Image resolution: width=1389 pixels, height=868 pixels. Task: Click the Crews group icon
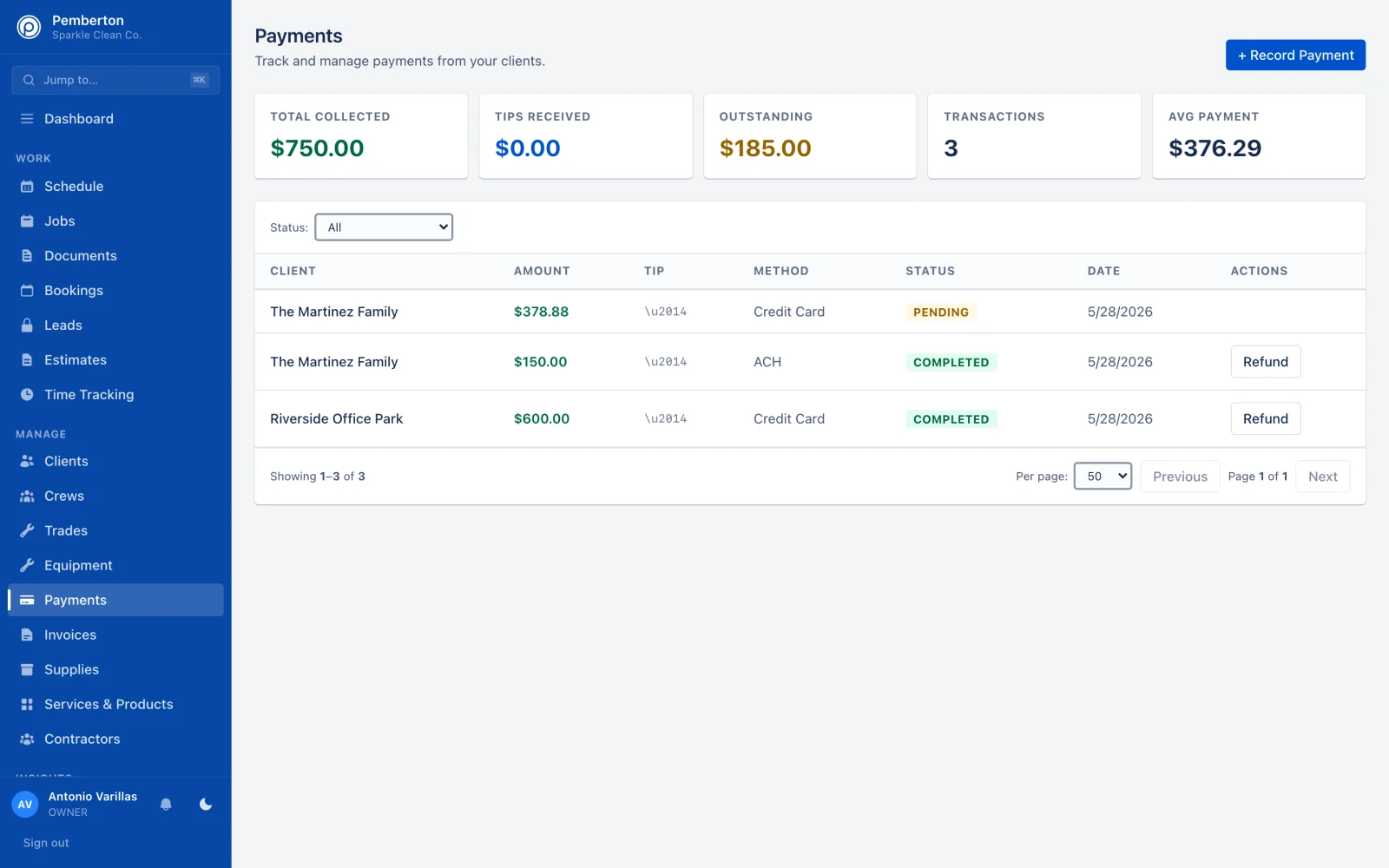pyautogui.click(x=27, y=496)
